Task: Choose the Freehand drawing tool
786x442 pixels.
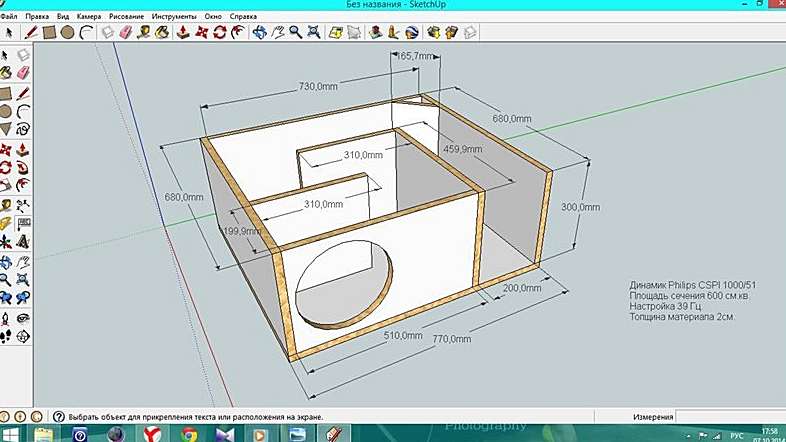Action: [x=23, y=129]
